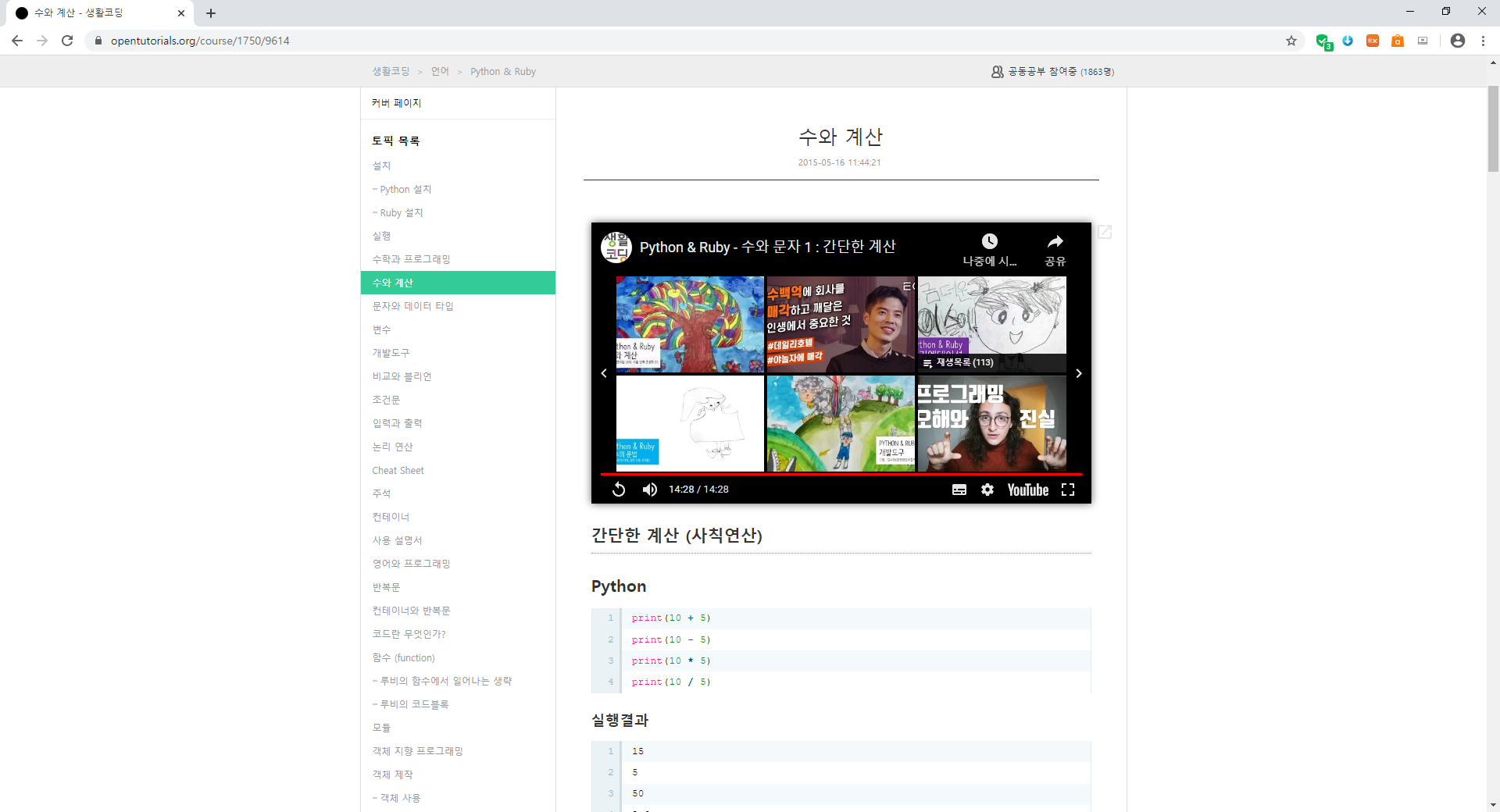This screenshot has height=812, width=1500.
Task: Mute the video volume speaker icon
Action: click(x=649, y=490)
